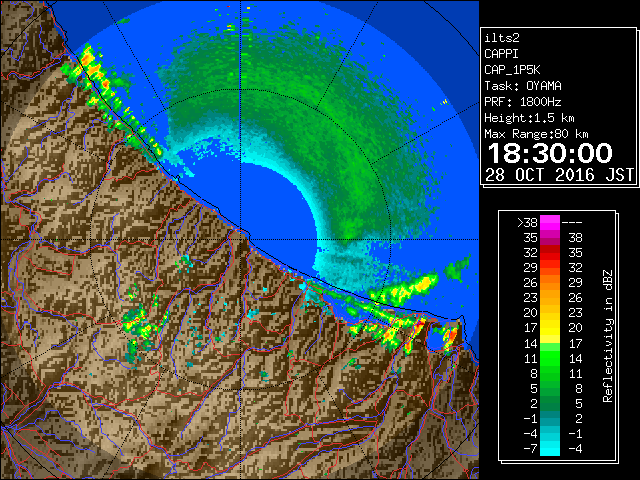Pick the yellow-green 14–17 dBZ swatch
The height and width of the screenshot is (480, 640).
click(550, 343)
